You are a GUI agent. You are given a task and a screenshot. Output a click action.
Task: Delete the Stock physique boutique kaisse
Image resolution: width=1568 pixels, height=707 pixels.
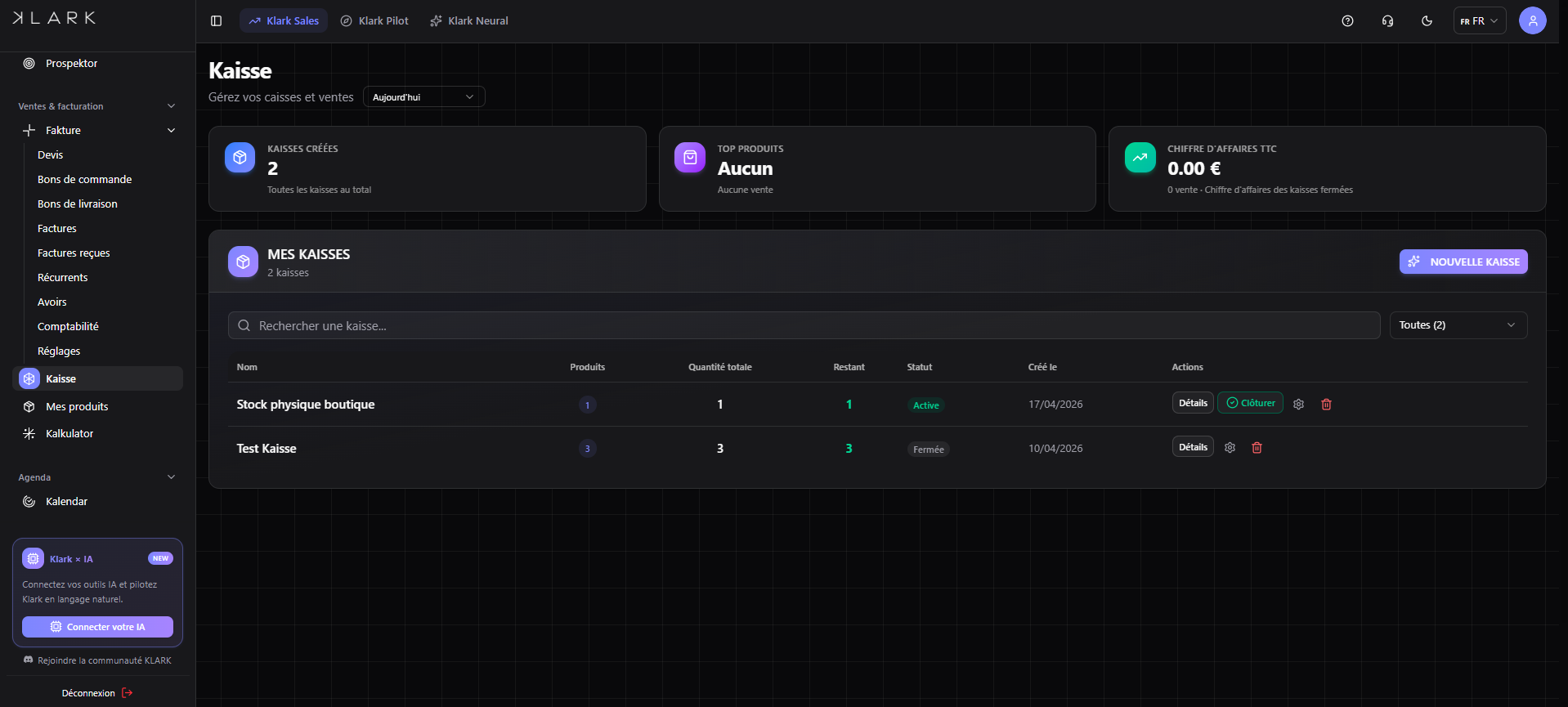pos(1326,404)
